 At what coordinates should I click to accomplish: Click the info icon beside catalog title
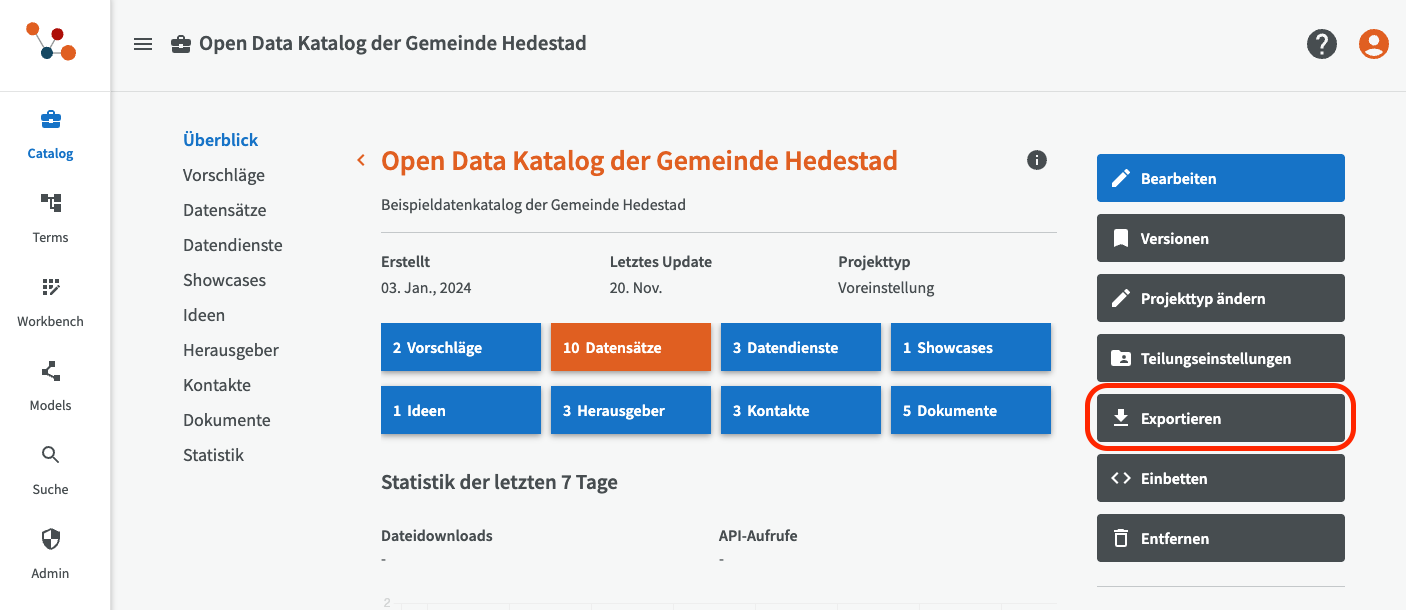(x=1037, y=160)
